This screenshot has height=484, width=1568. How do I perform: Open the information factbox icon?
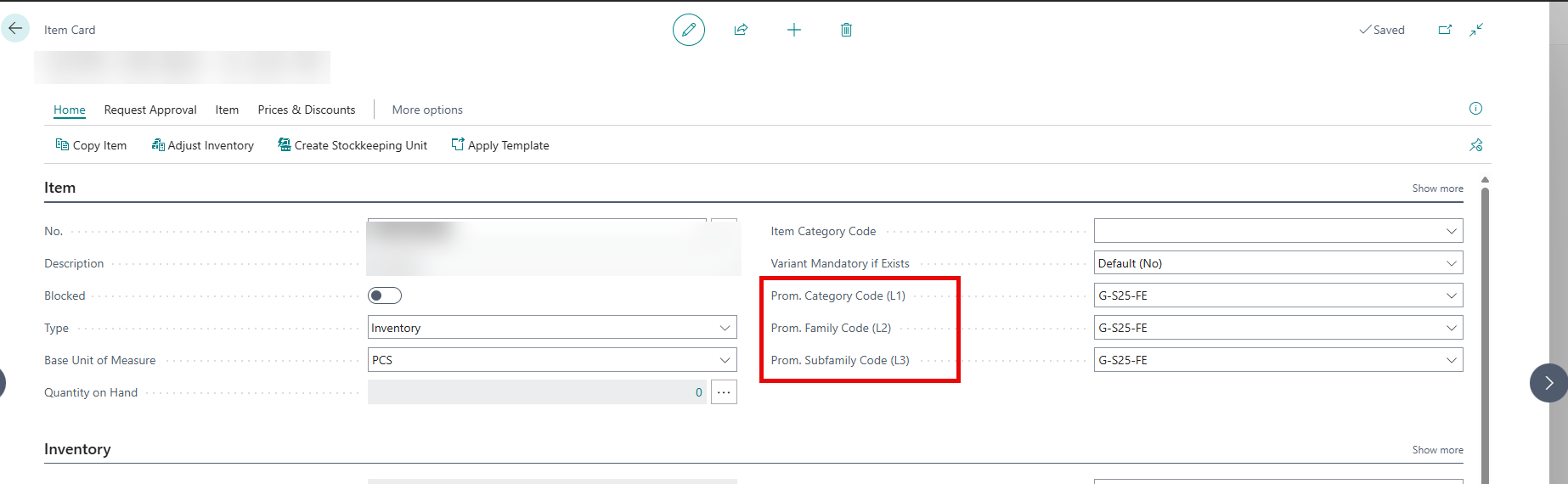(x=1475, y=109)
